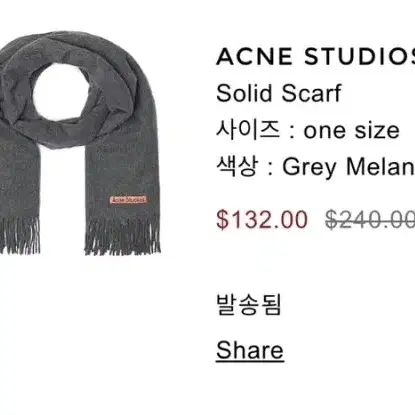The width and height of the screenshot is (415, 415).
Task: Open the grey scarf product image
Action: pyautogui.click(x=80, y=143)
